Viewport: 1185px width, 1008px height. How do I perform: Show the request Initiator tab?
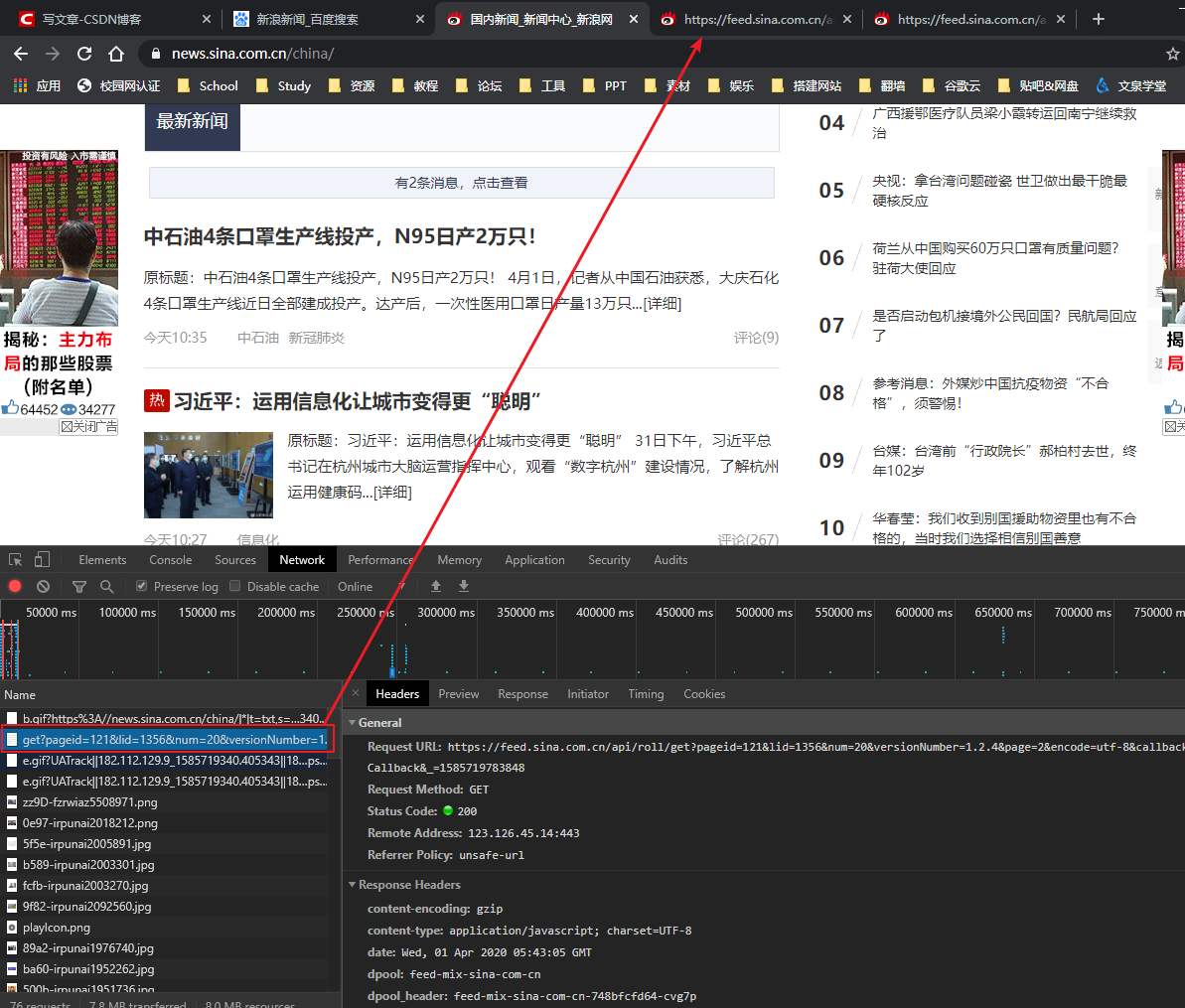[587, 693]
